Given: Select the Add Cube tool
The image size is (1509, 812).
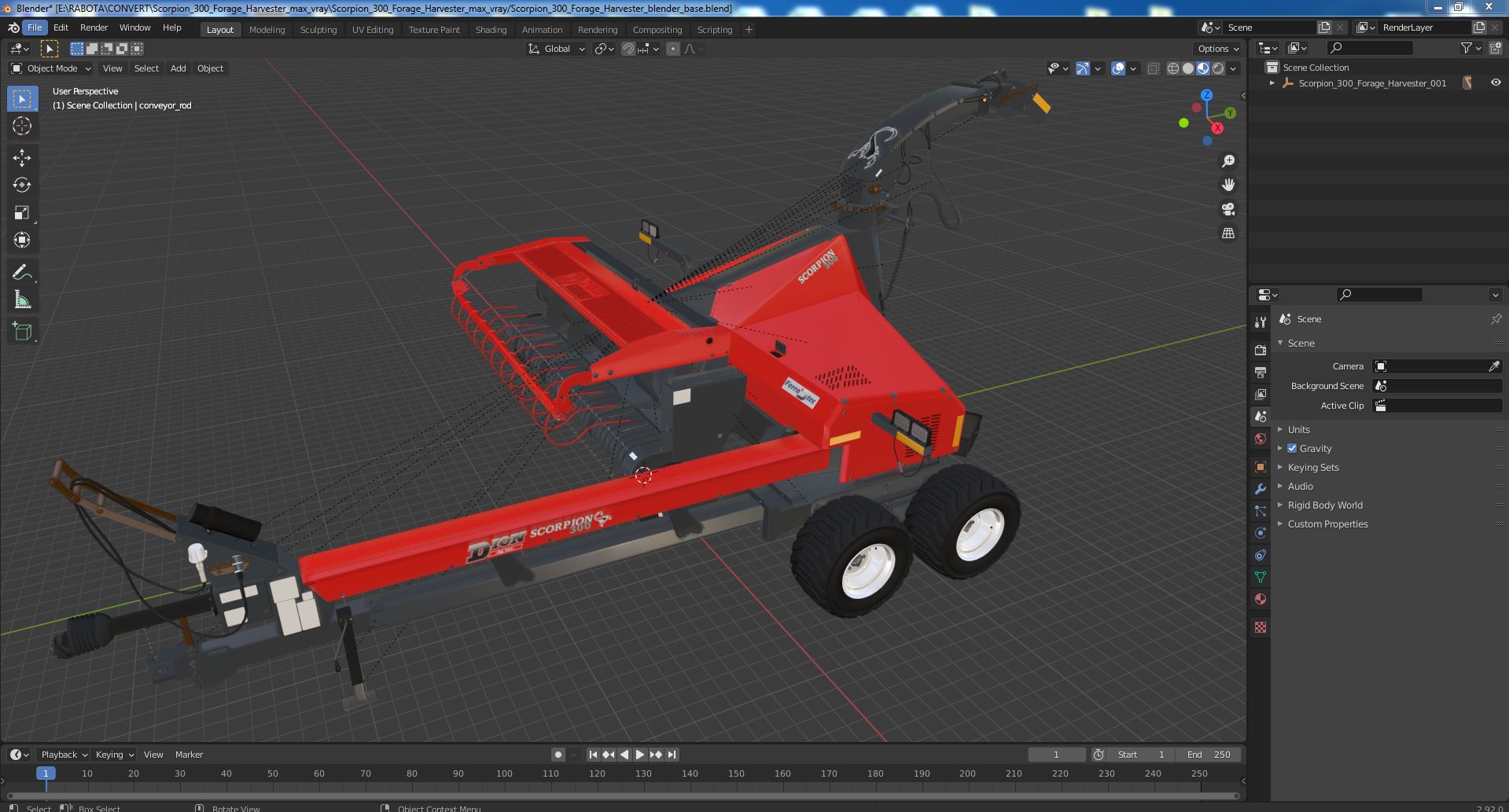Looking at the screenshot, I should coord(22,332).
